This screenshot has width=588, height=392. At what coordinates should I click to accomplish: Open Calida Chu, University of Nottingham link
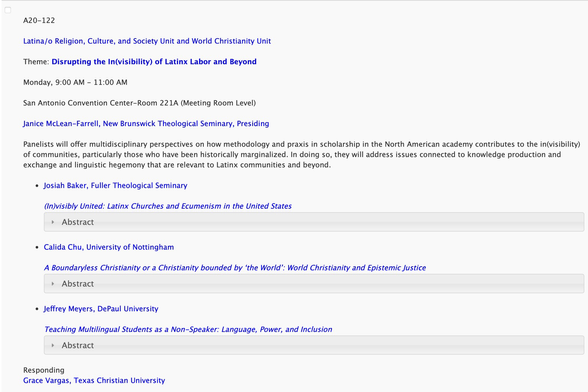pos(109,247)
